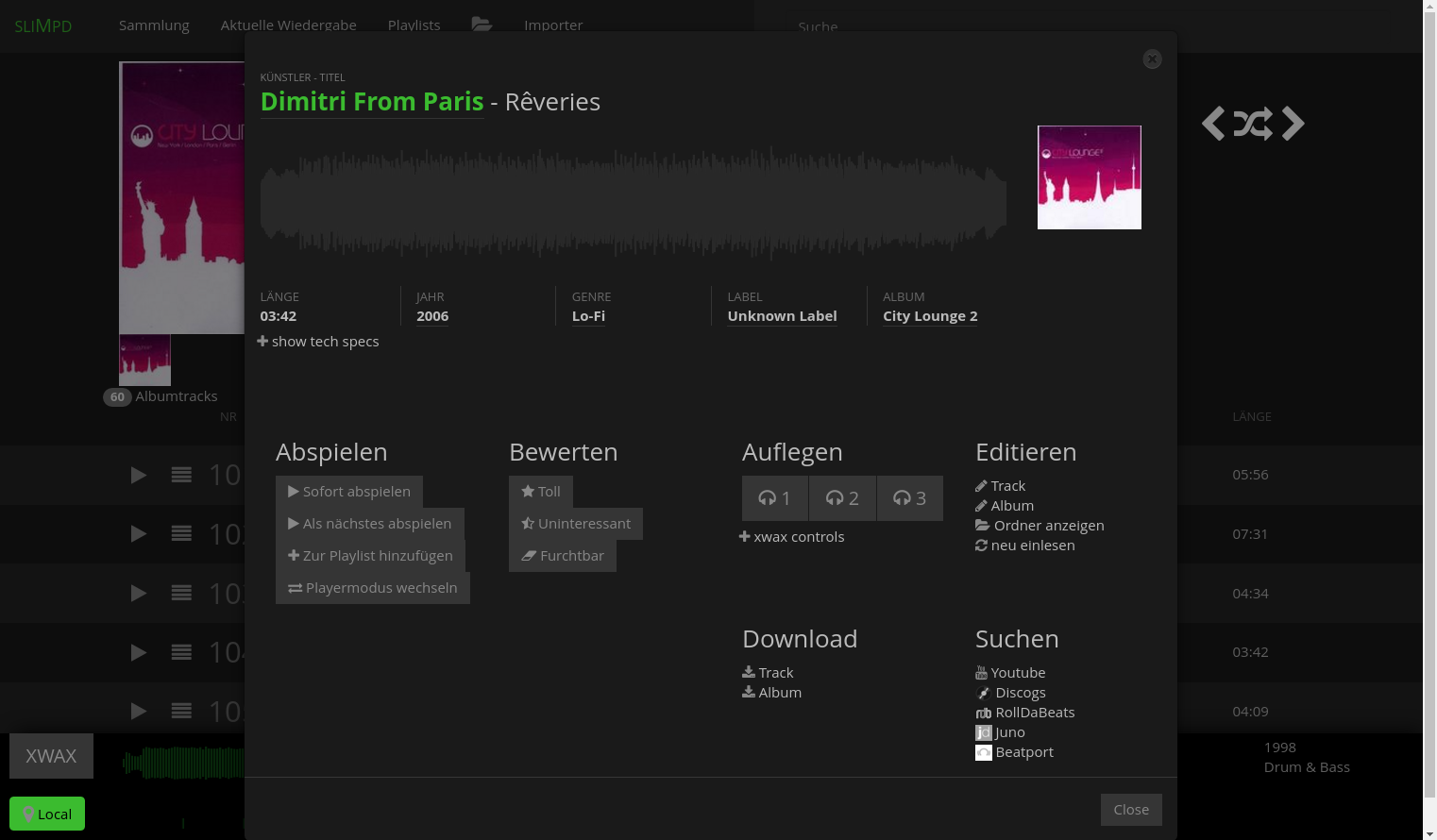Go to next album using right chevron
The image size is (1437, 840).
1293,124
